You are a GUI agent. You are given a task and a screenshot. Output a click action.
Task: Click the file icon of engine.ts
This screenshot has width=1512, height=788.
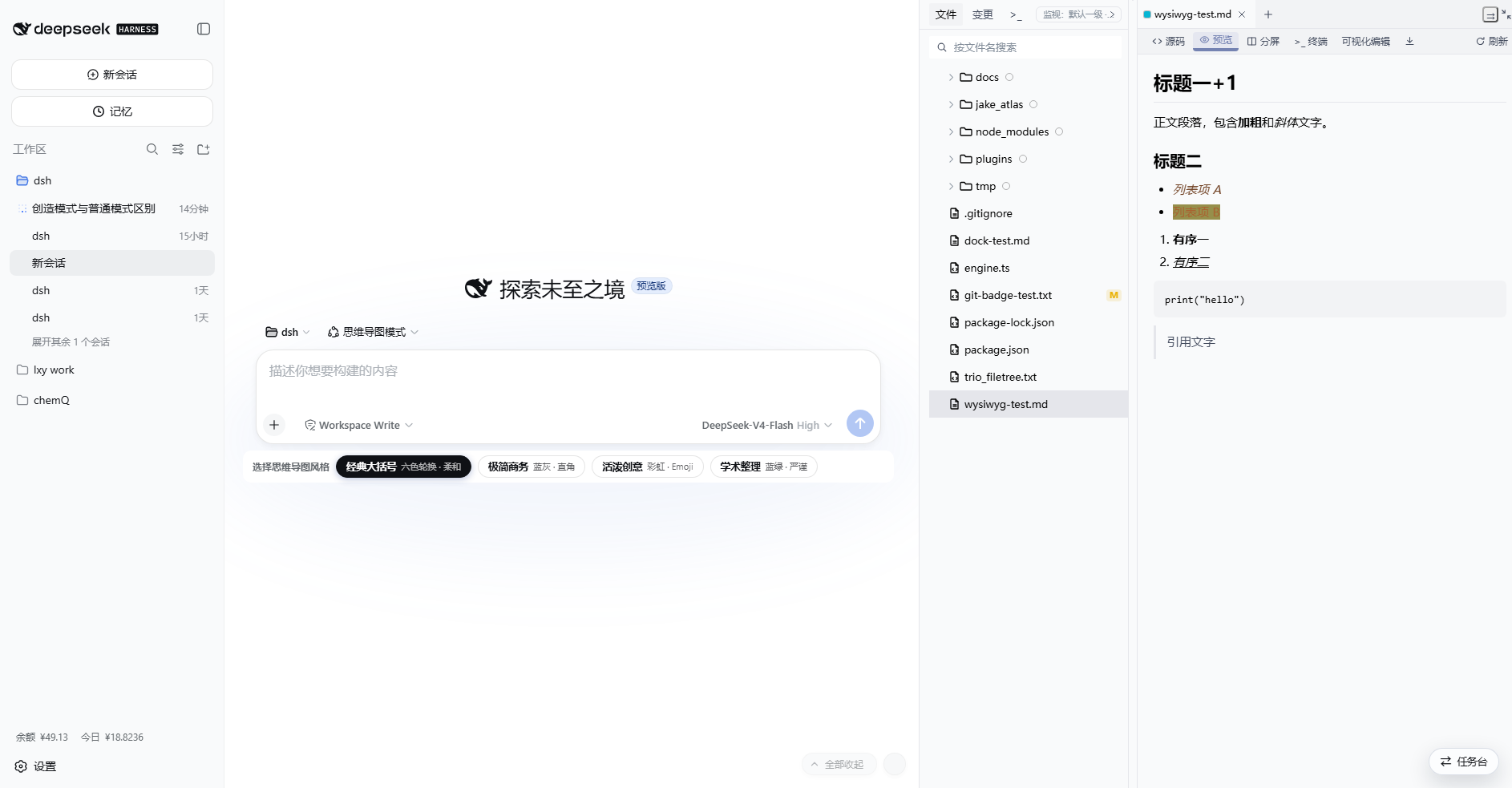(x=954, y=268)
